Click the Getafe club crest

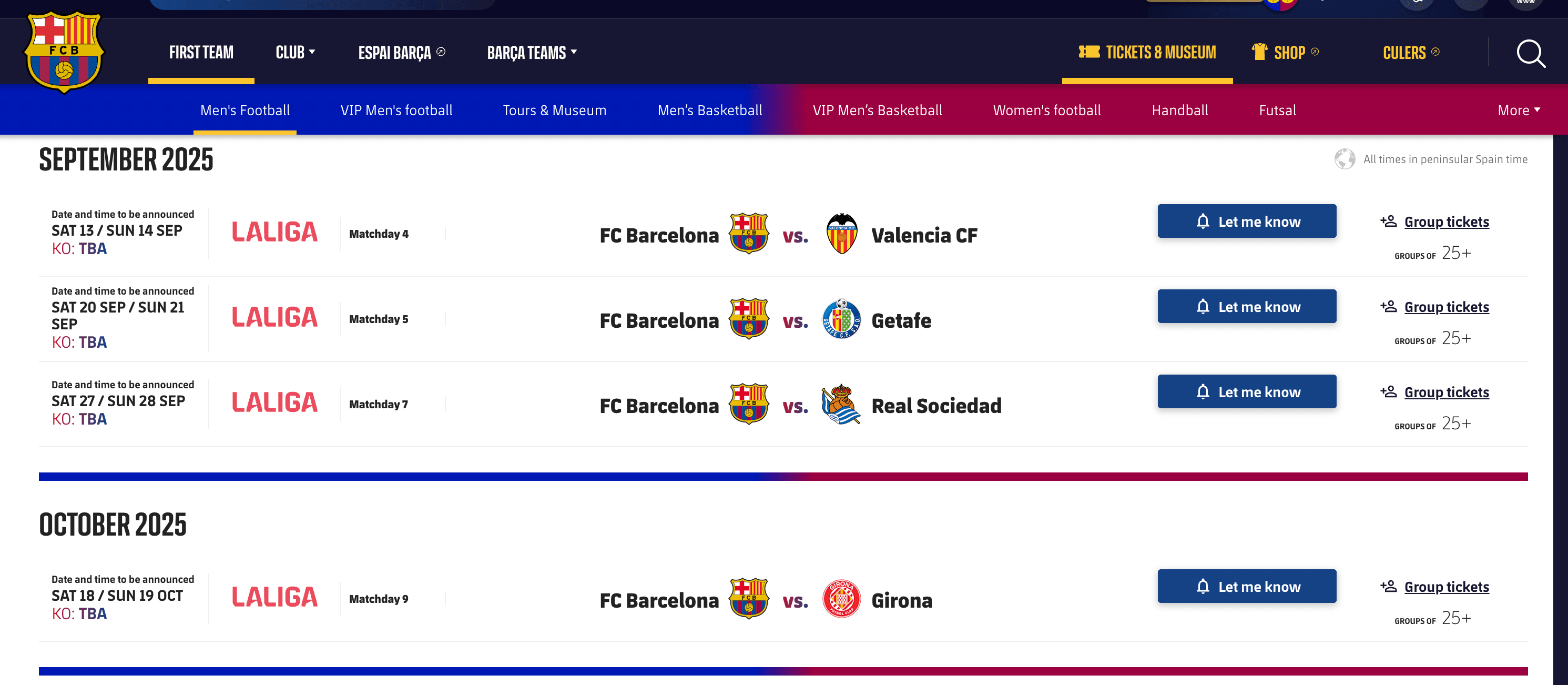(842, 319)
